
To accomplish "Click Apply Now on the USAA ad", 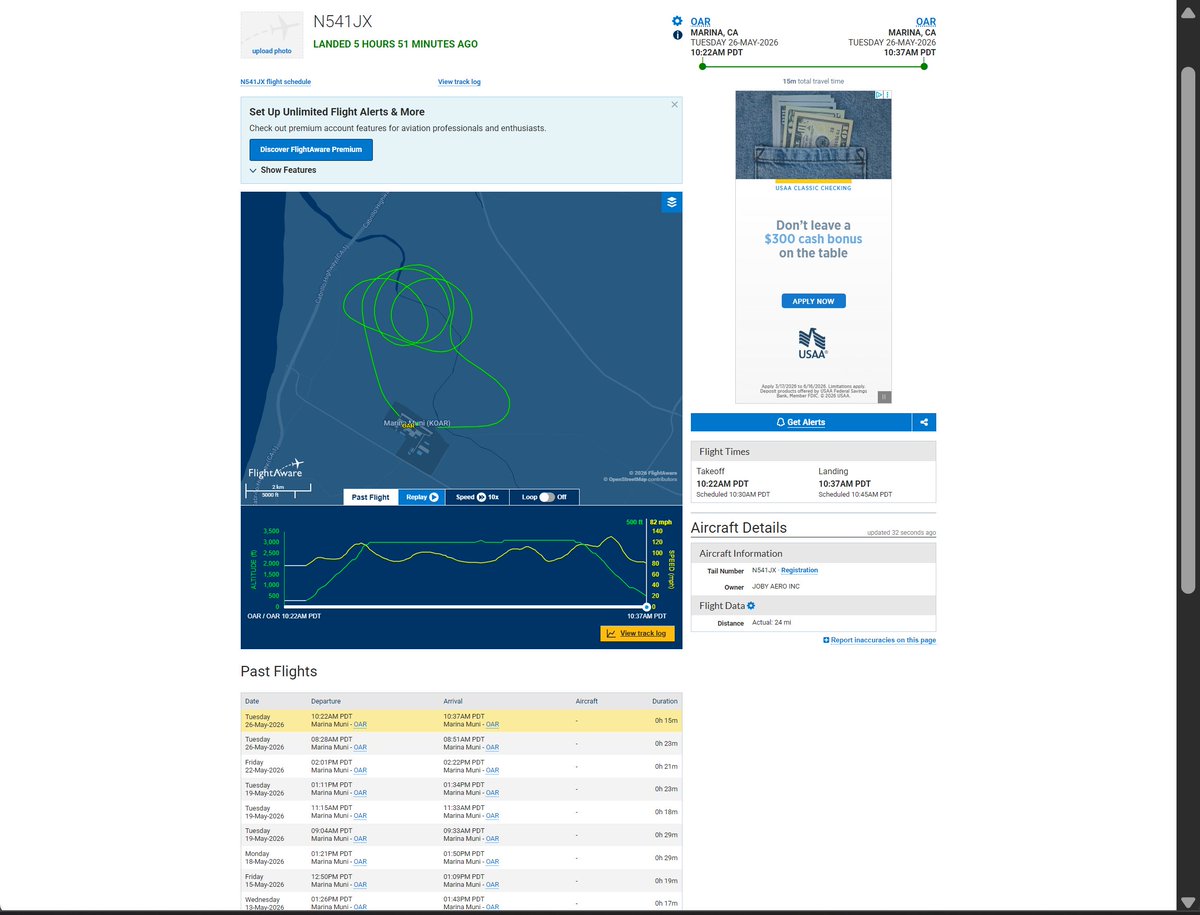I will [x=813, y=301].
